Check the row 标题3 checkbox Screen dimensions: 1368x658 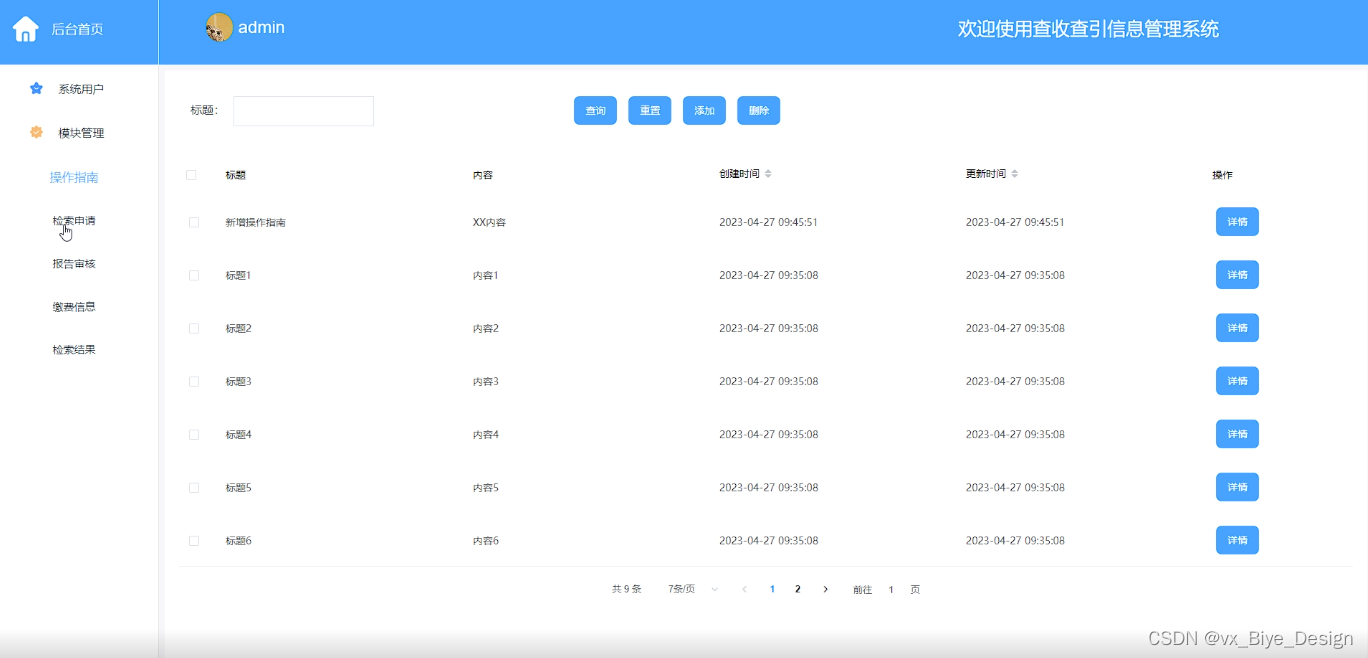[194, 381]
